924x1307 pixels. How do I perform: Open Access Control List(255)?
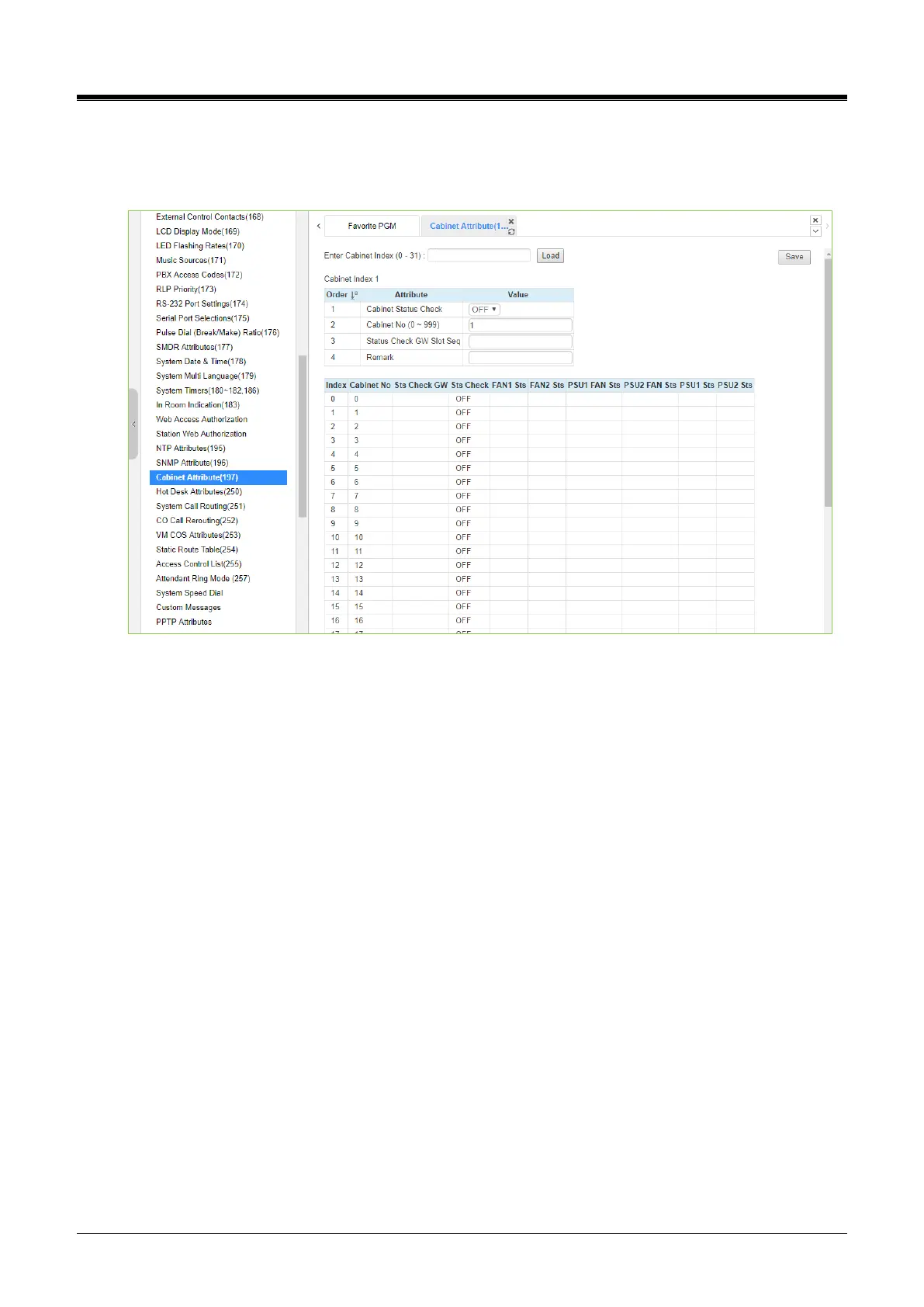tap(199, 564)
